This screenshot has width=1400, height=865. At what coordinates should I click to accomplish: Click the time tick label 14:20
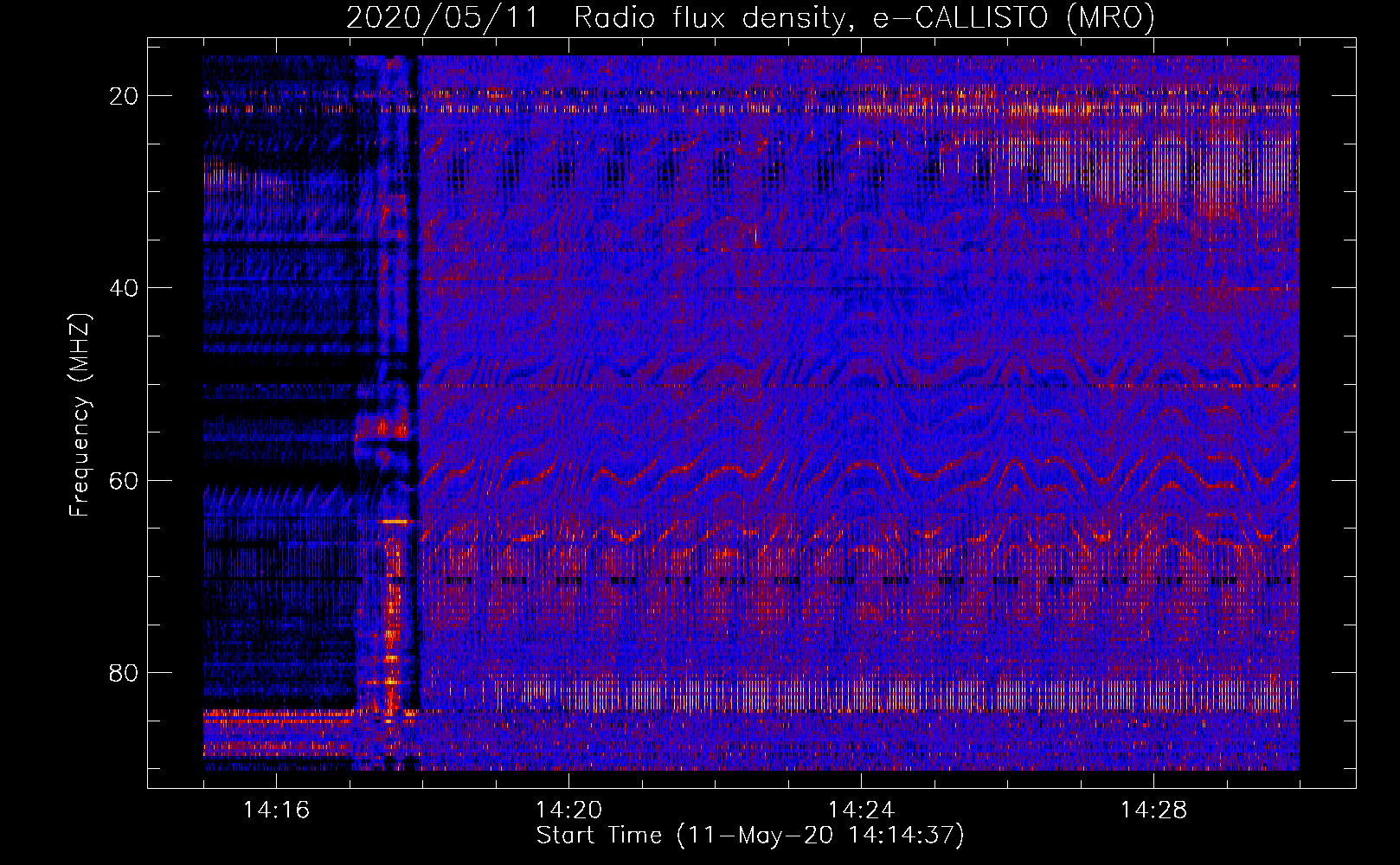click(568, 811)
